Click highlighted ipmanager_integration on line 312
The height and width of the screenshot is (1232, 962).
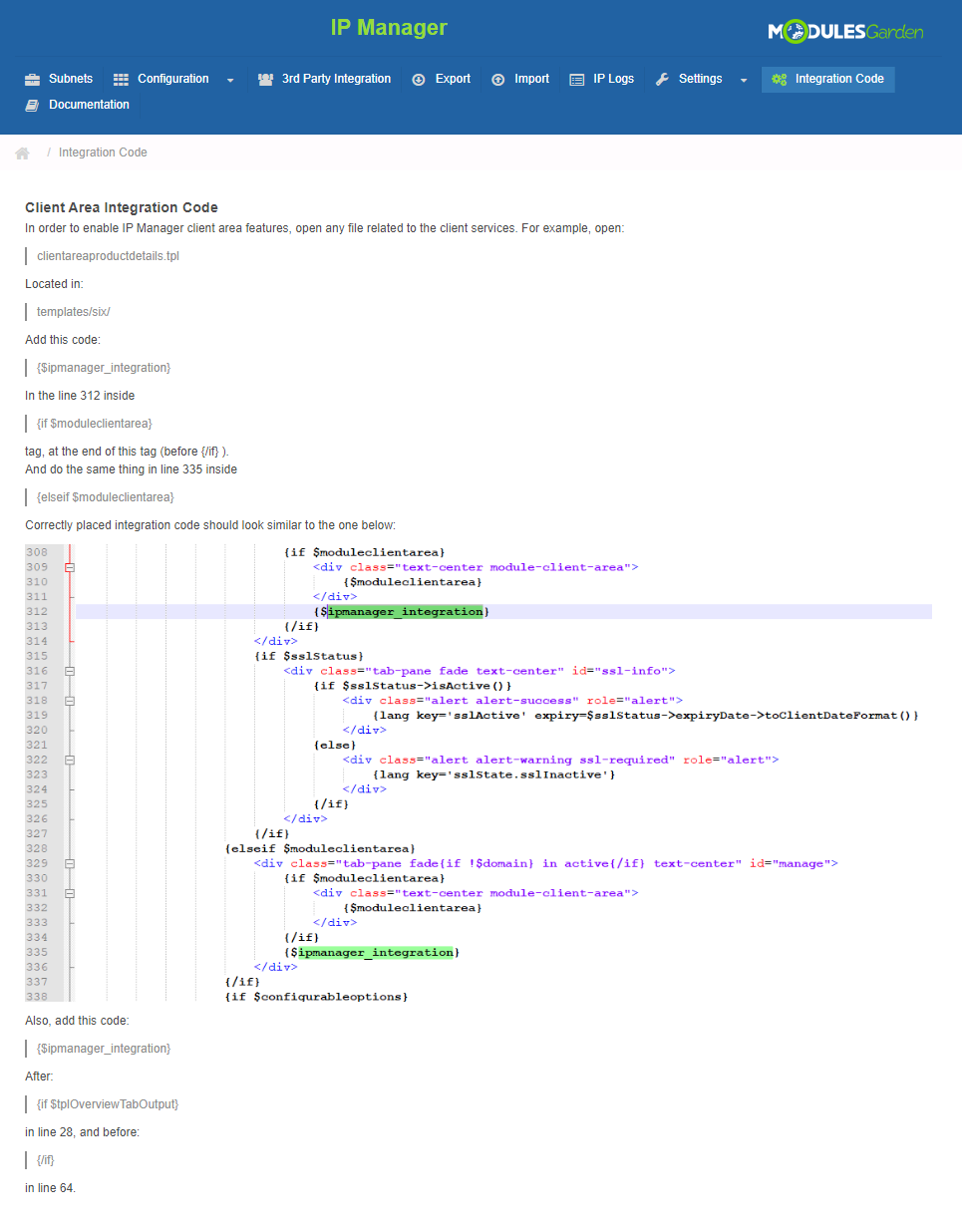pyautogui.click(x=406, y=612)
